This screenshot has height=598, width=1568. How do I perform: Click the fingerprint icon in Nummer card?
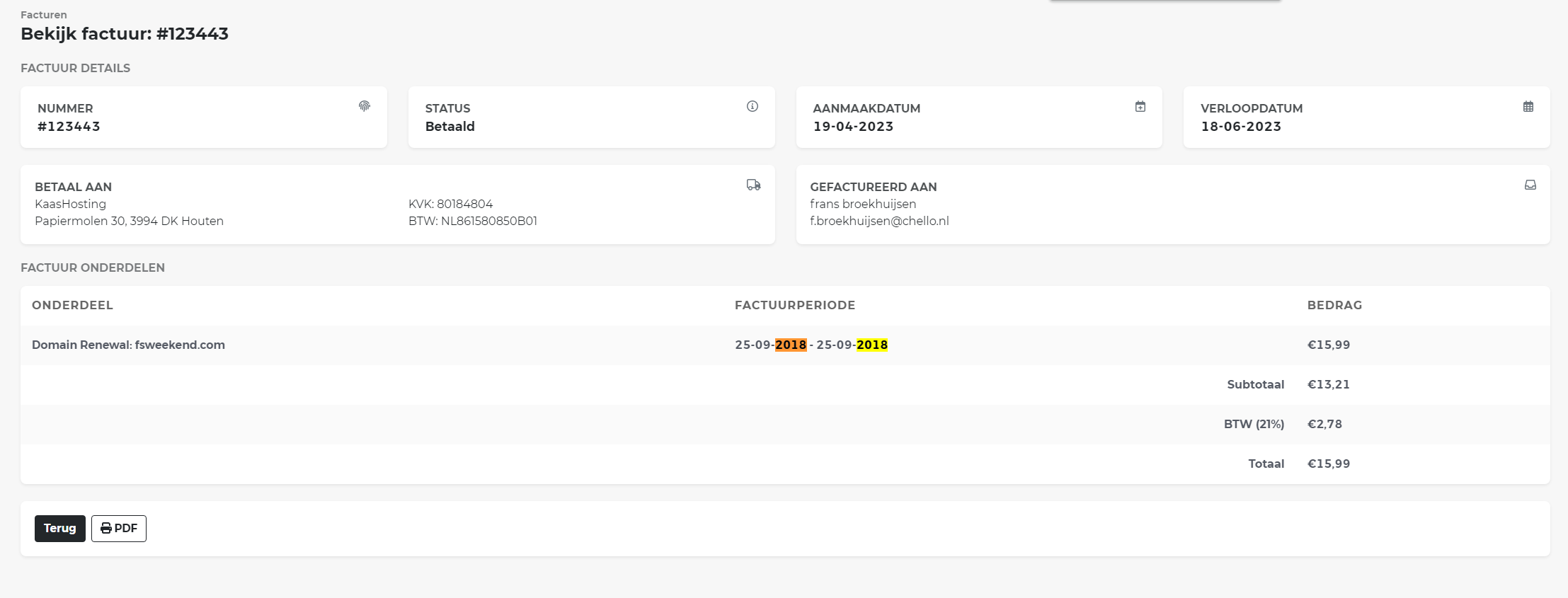(x=364, y=106)
